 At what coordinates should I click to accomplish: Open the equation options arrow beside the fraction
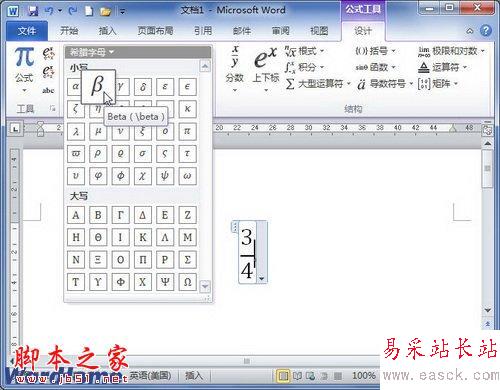coord(262,279)
